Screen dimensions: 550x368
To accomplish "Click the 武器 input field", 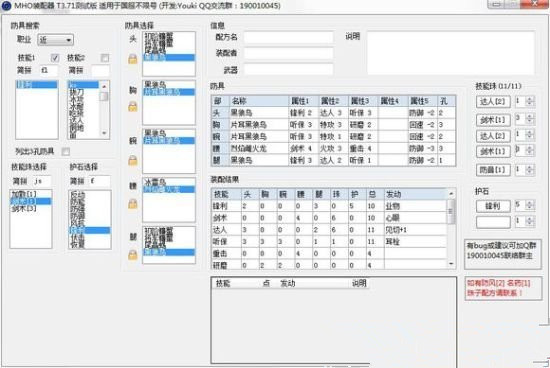I will pyautogui.click(x=288, y=69).
